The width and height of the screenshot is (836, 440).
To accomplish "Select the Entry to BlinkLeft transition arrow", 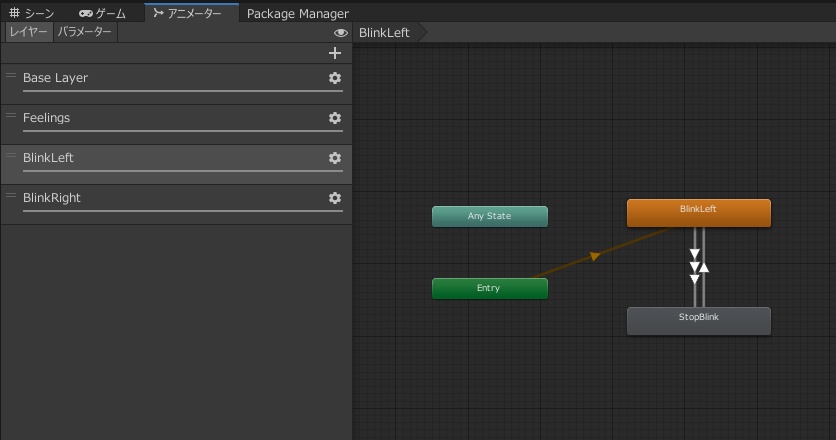I will 595,256.
